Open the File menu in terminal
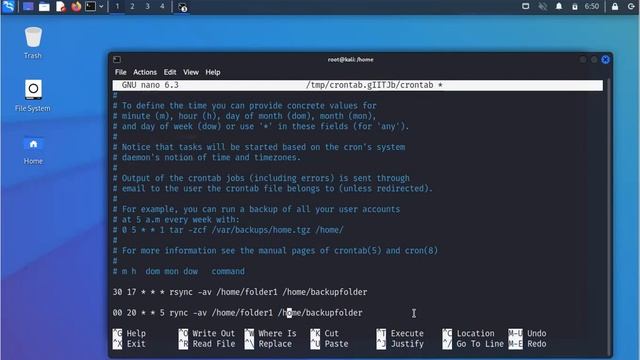 (120, 72)
